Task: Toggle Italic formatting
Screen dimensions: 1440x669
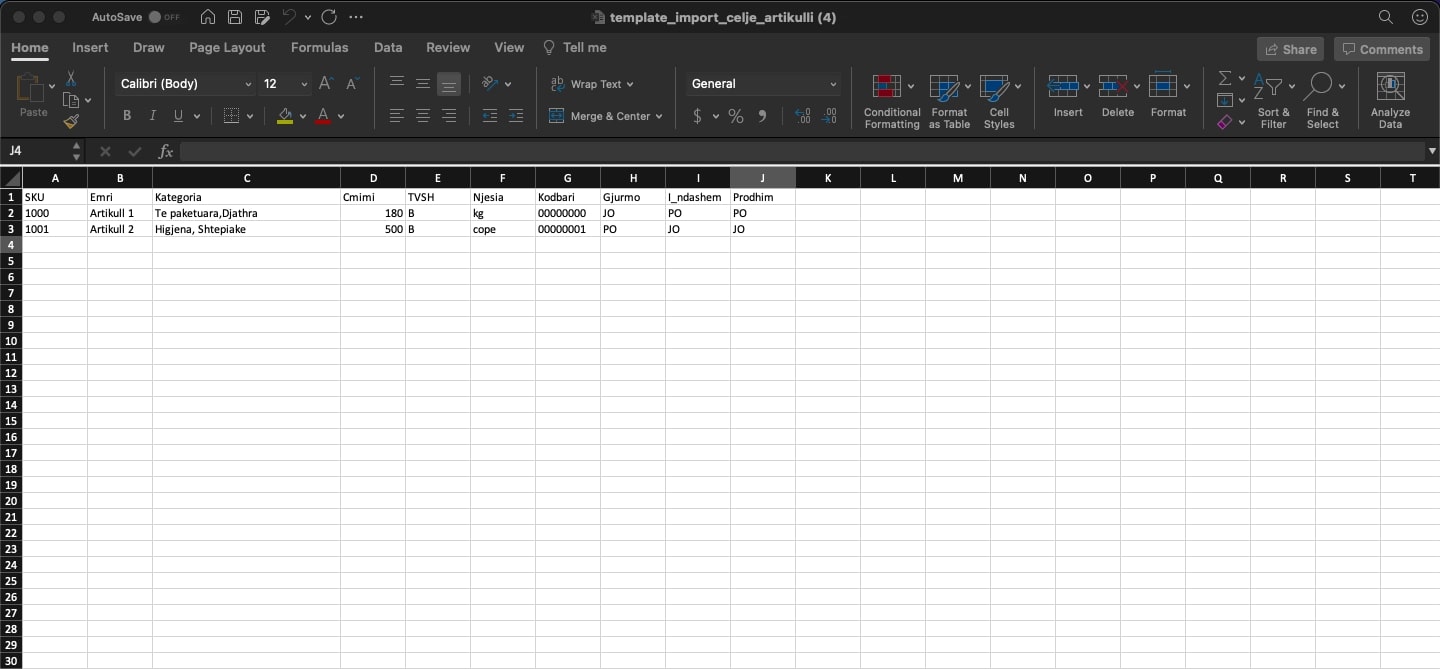Action: tap(153, 116)
